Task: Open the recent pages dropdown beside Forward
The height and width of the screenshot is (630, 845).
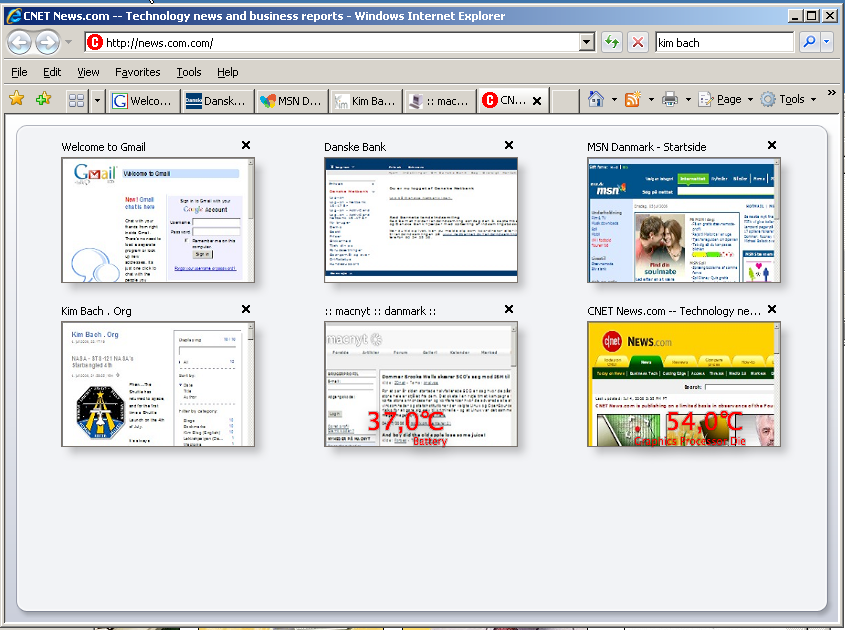Action: (68, 41)
